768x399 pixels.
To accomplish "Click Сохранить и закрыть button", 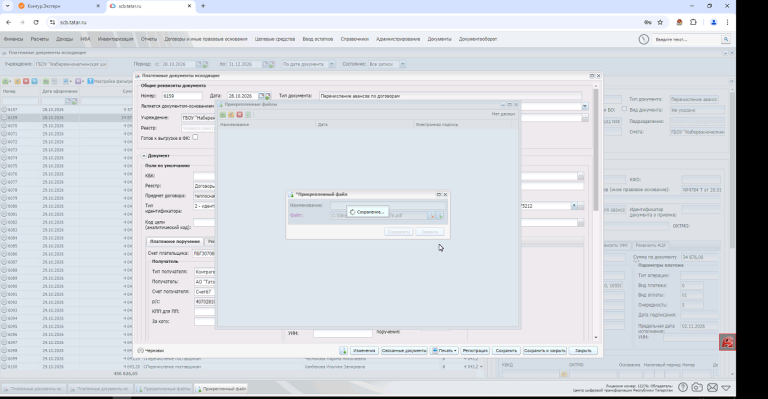I will [545, 351].
